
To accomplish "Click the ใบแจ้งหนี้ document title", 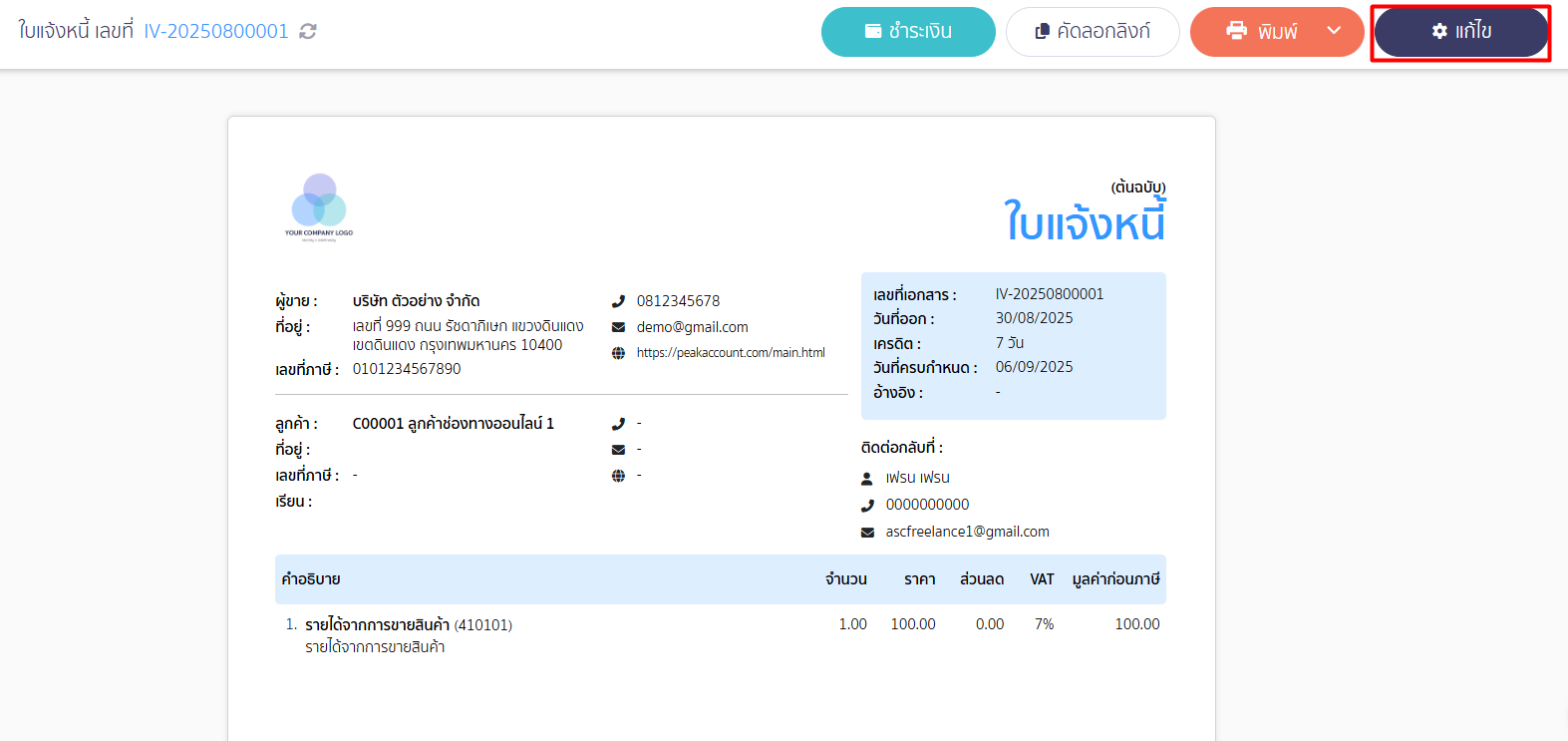I will [x=1085, y=221].
